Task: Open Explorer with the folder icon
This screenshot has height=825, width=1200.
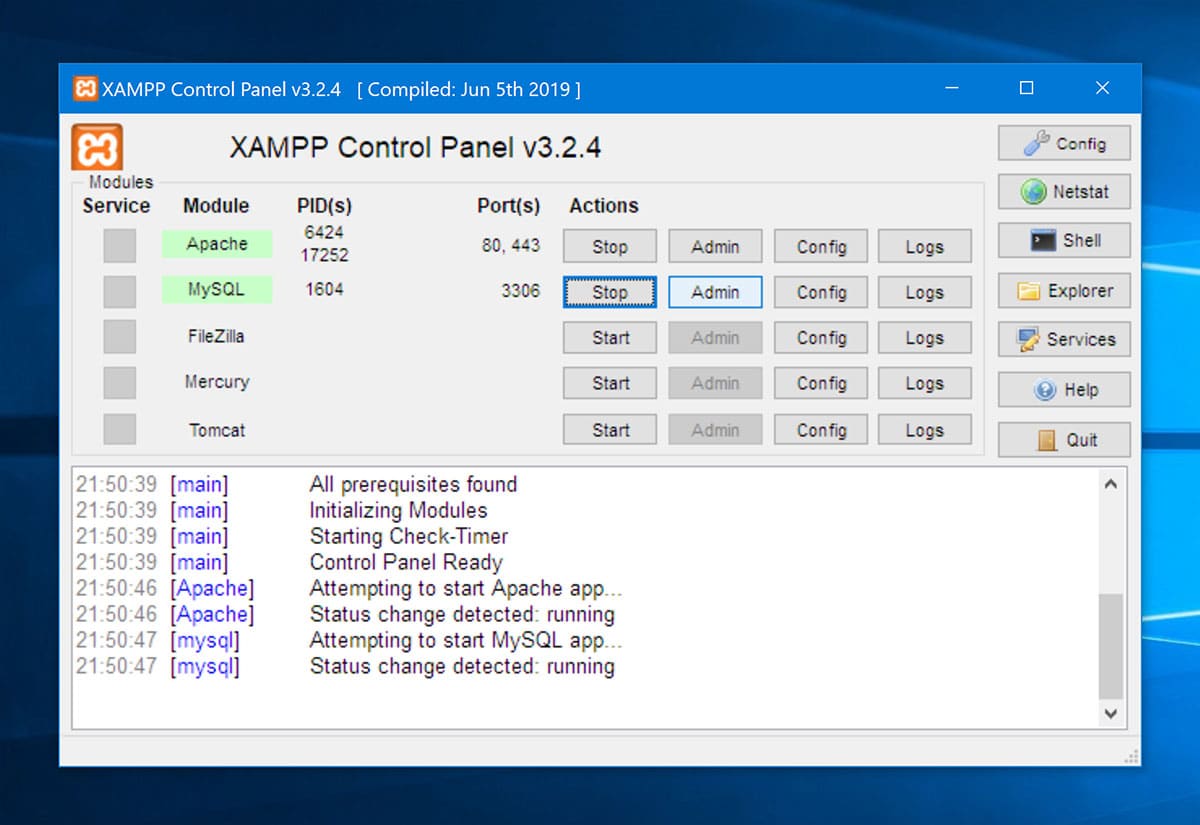Action: [1064, 290]
